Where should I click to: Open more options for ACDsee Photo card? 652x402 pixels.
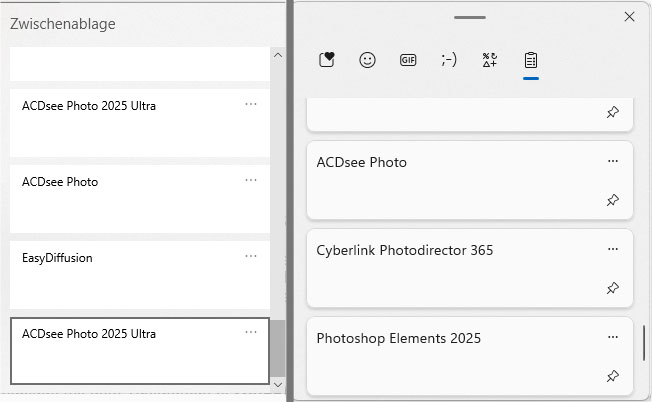612,161
